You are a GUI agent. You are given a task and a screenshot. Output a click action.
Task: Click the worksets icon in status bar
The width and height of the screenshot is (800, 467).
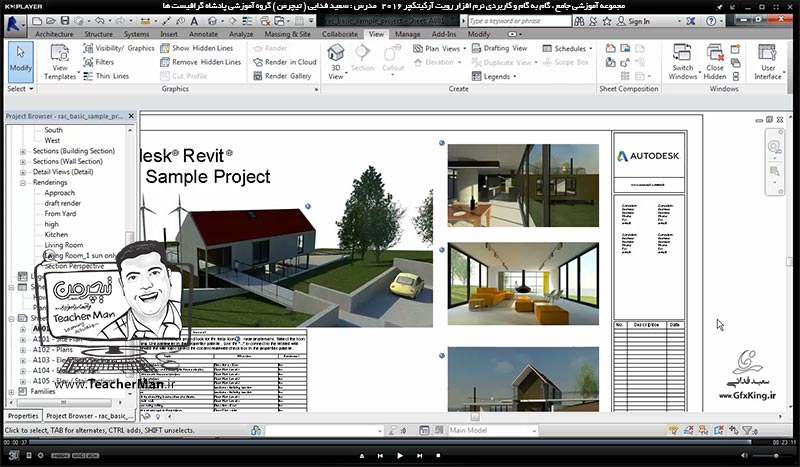click(256, 430)
